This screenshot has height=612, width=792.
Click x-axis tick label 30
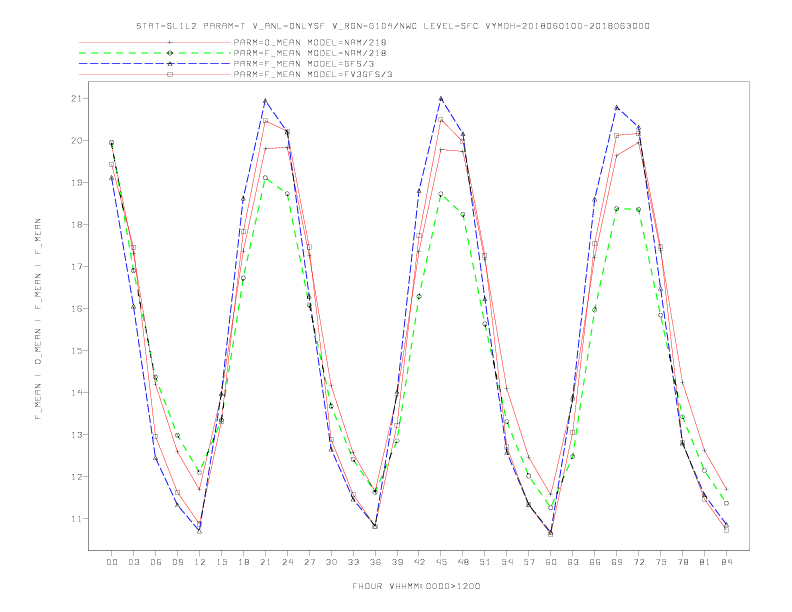point(331,562)
